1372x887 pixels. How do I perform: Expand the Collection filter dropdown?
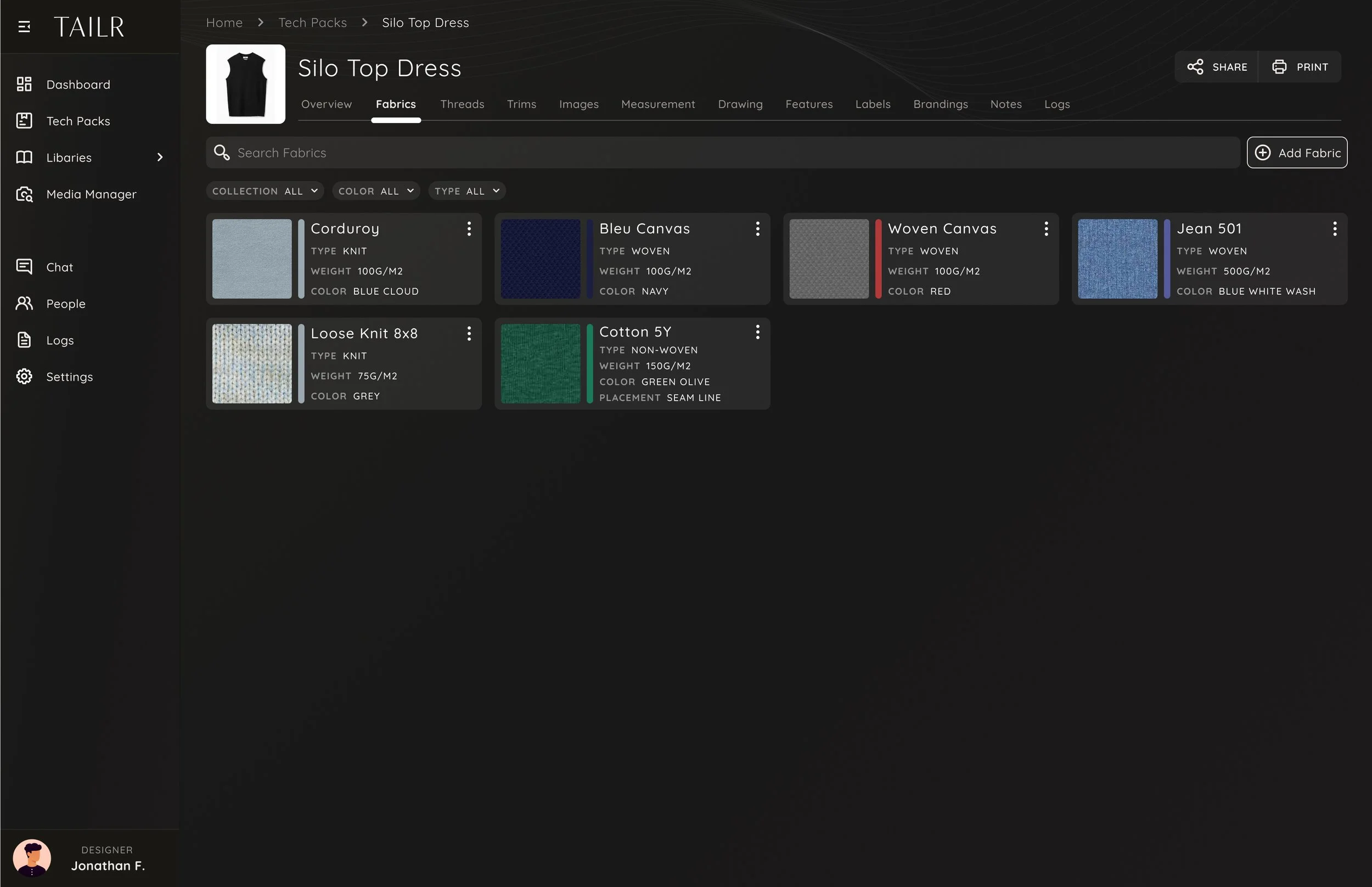point(265,191)
